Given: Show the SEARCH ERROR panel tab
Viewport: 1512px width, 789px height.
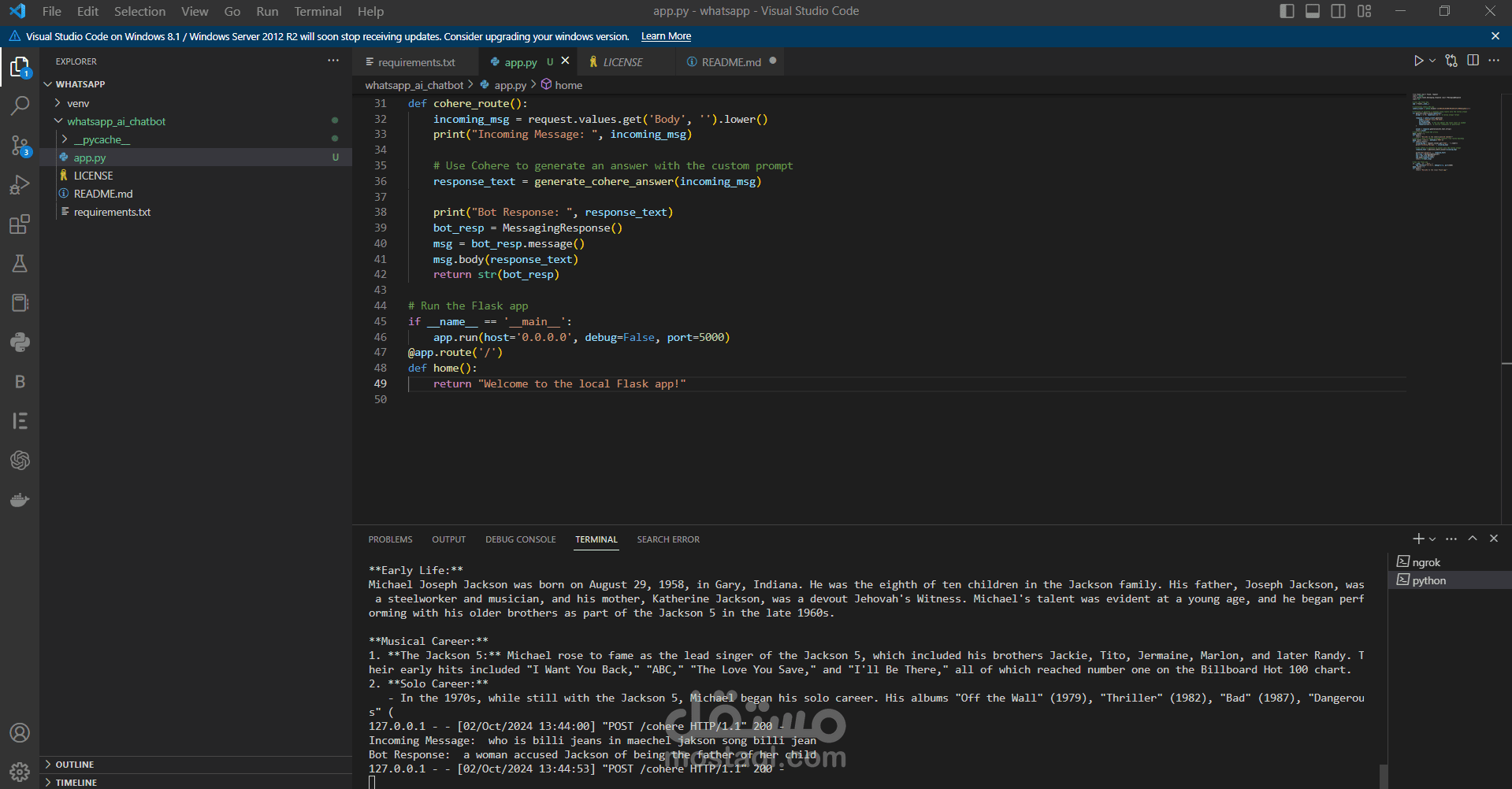Looking at the screenshot, I should pyautogui.click(x=668, y=539).
